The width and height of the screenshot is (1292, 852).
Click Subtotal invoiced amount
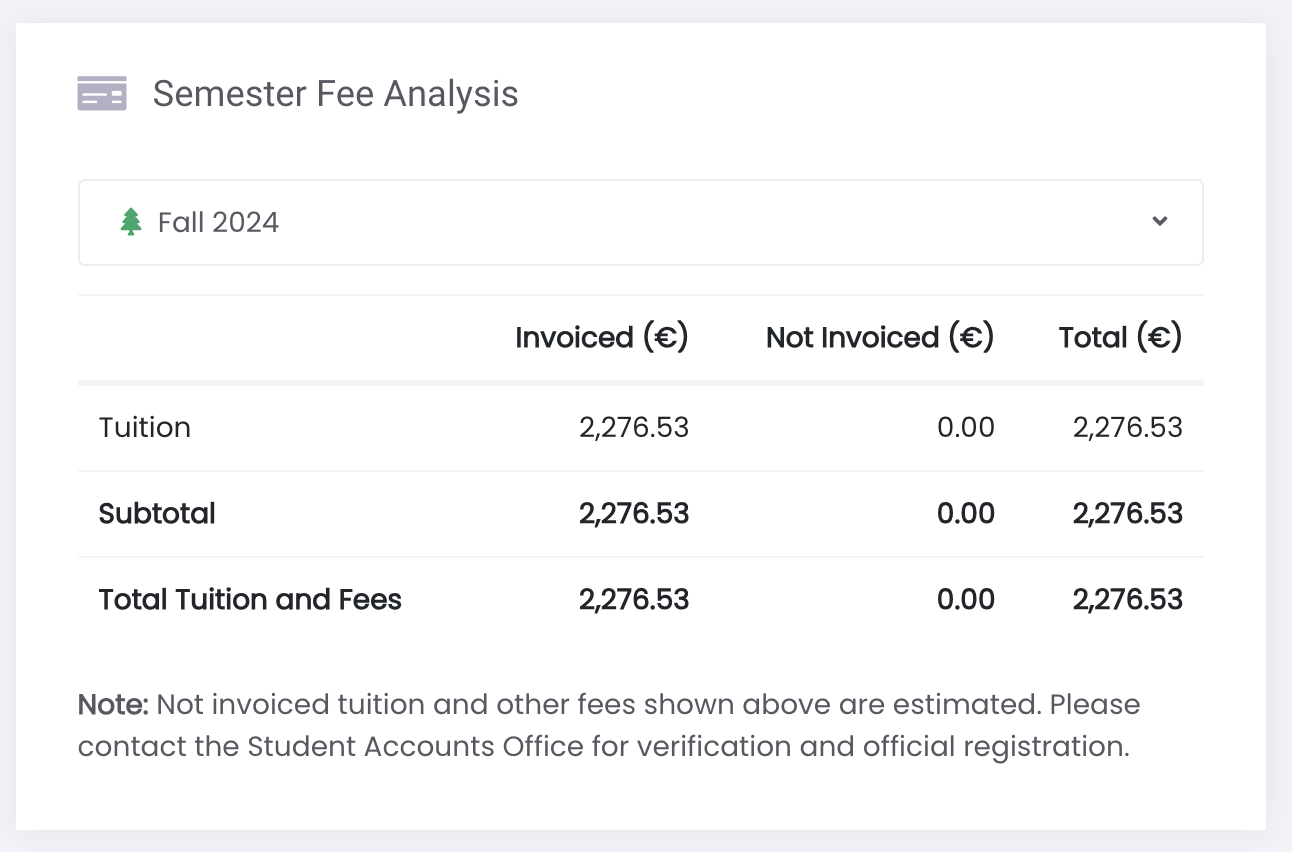[634, 514]
